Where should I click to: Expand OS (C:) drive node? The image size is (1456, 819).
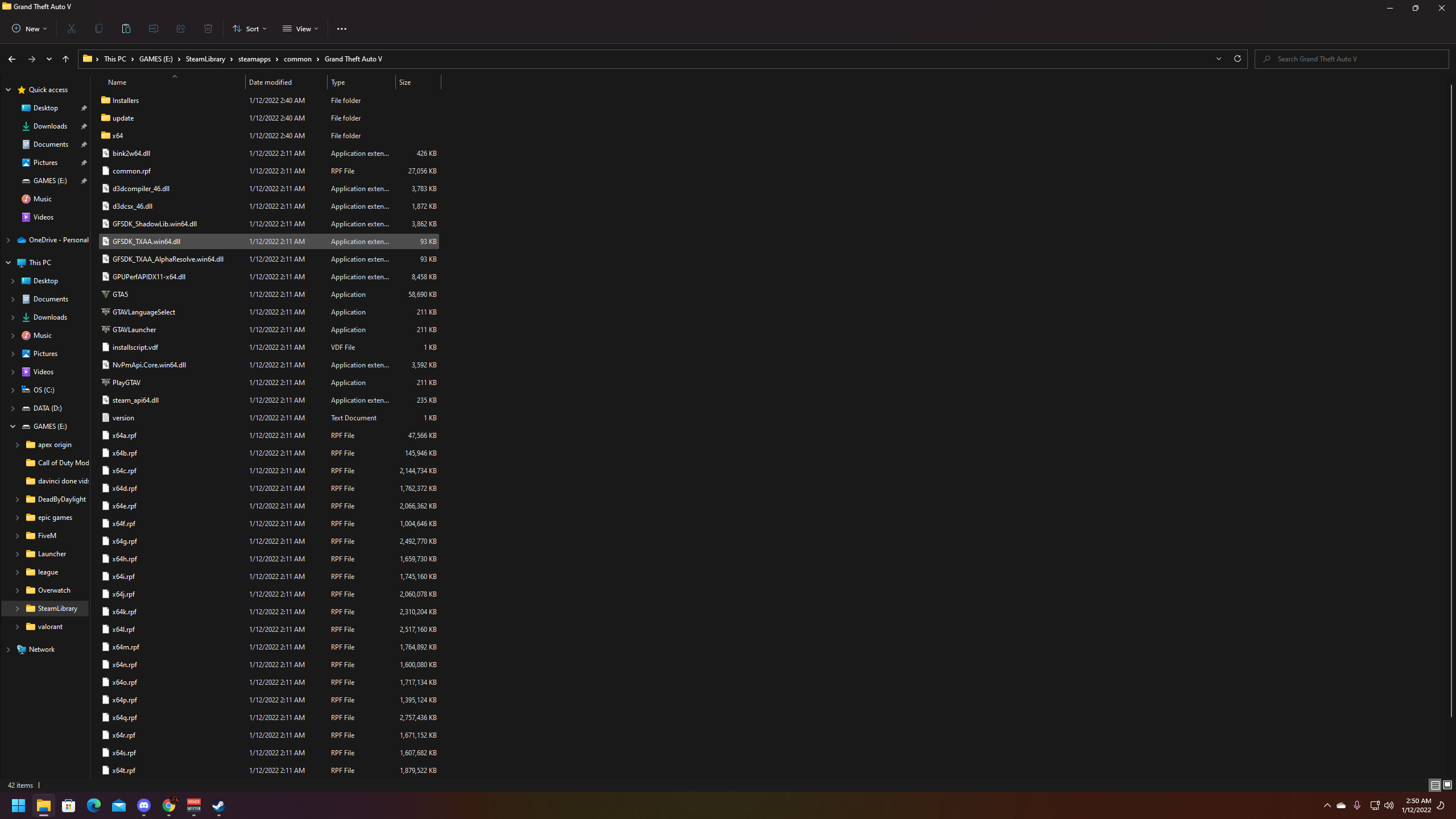(13, 390)
